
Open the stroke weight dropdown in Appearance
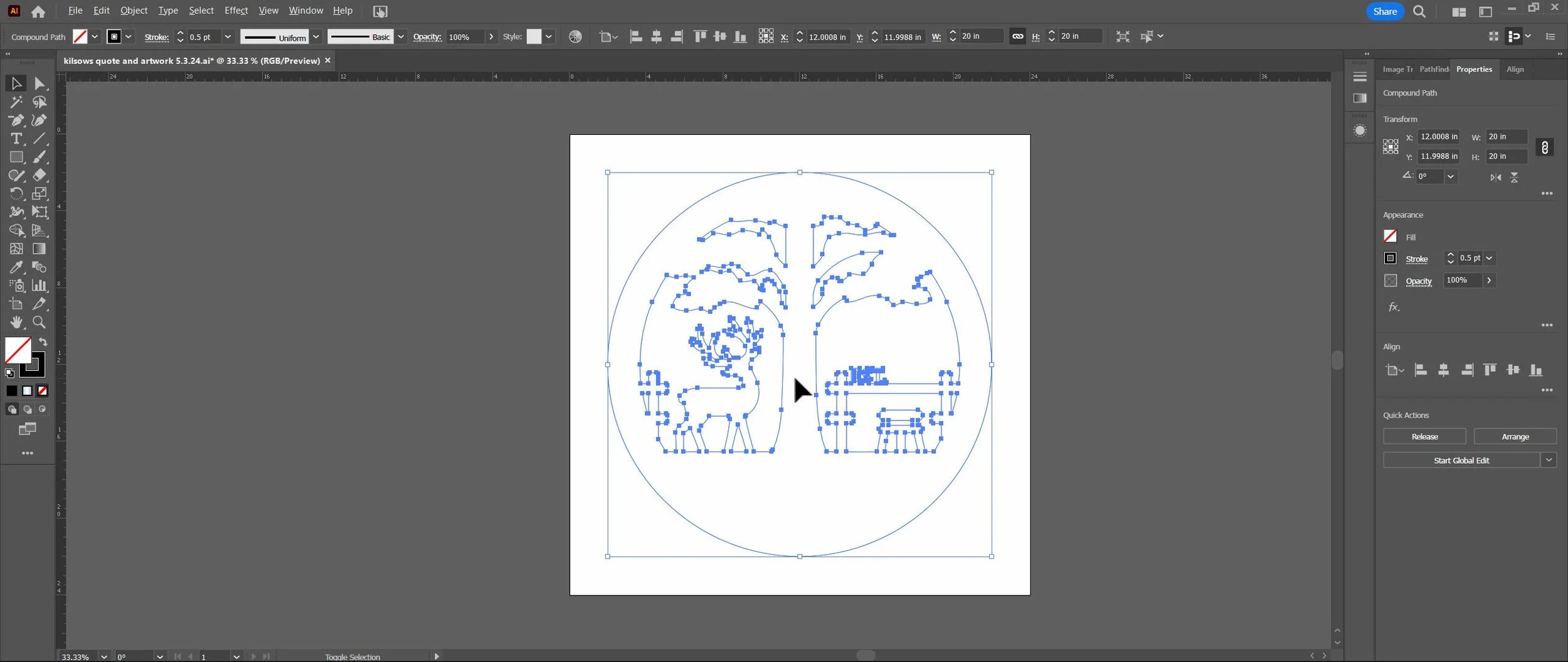pyautogui.click(x=1489, y=258)
